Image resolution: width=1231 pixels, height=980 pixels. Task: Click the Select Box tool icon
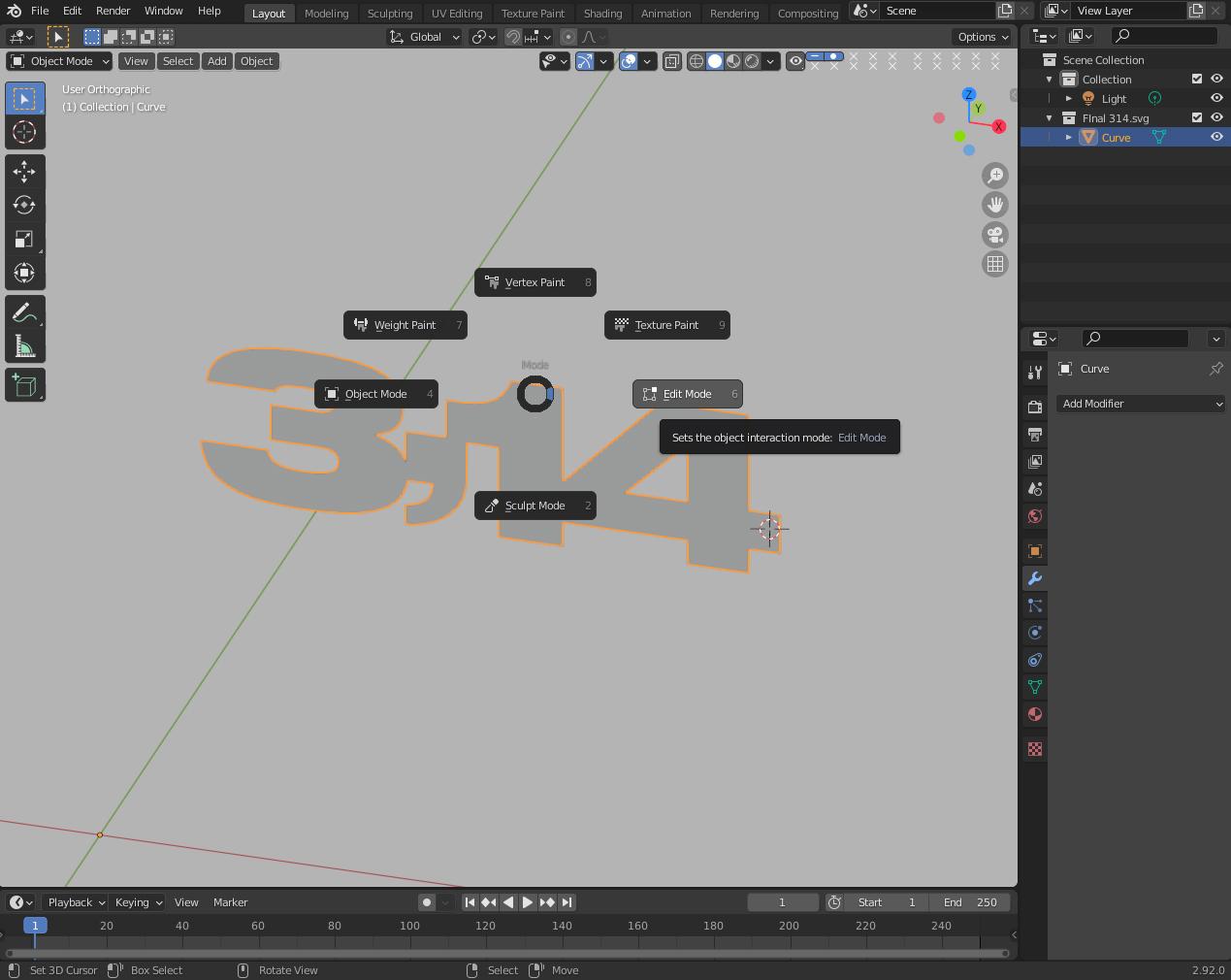[x=24, y=98]
